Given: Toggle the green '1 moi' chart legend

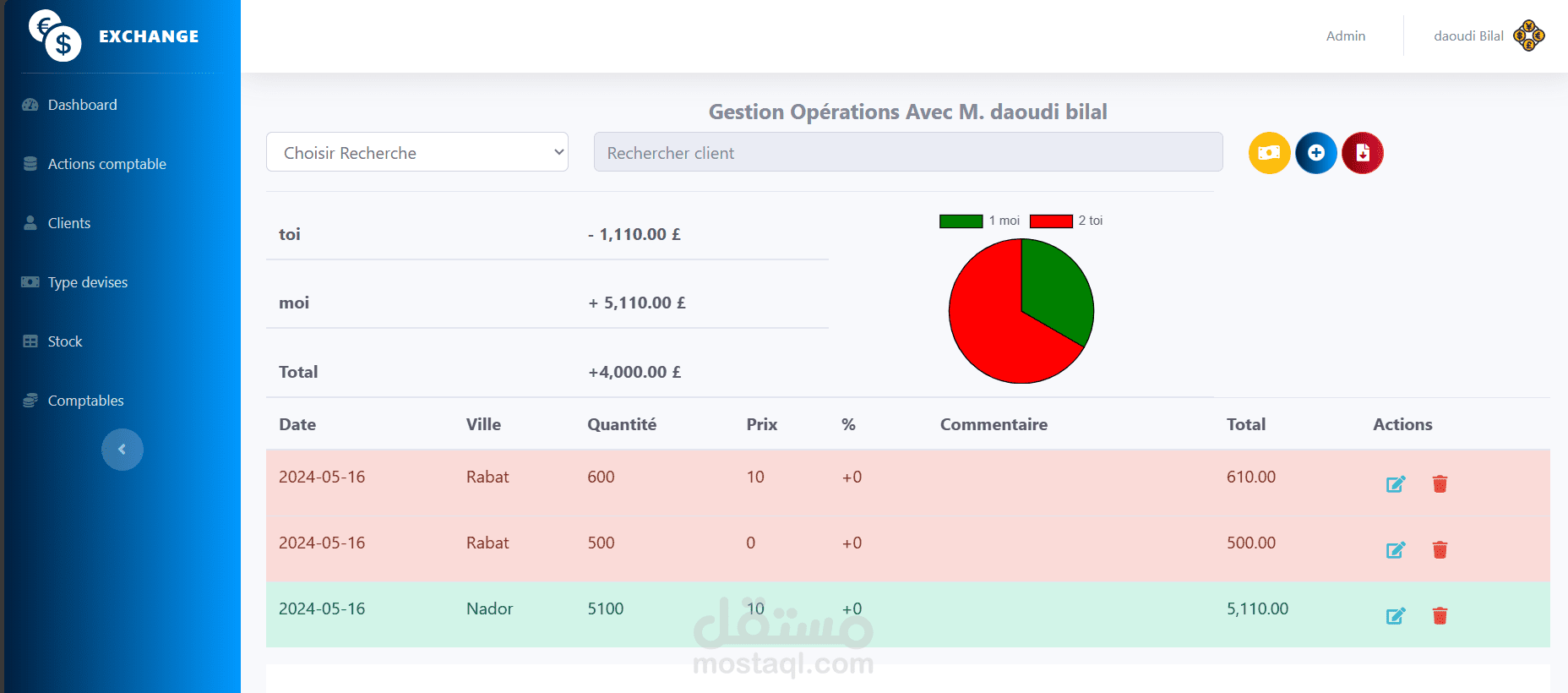Looking at the screenshot, I should (x=979, y=221).
